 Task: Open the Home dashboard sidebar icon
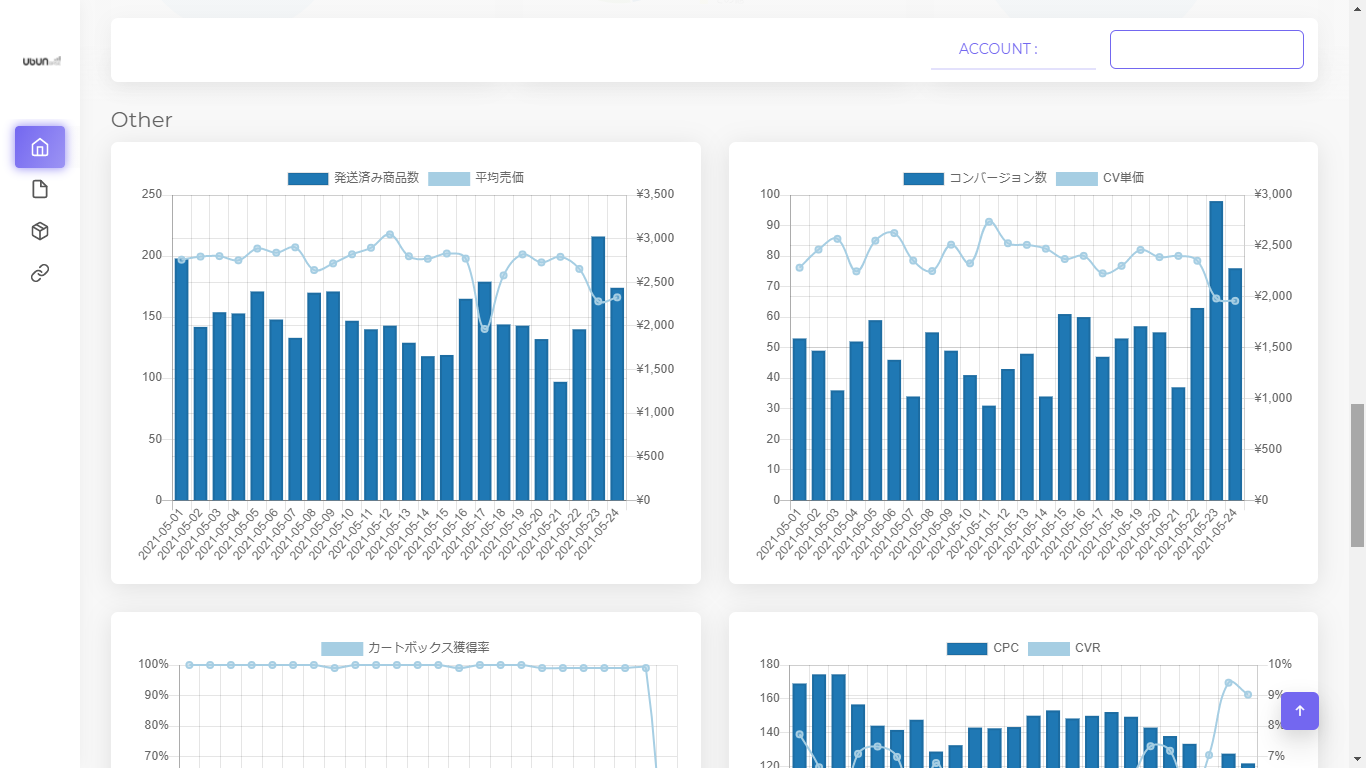pyautogui.click(x=40, y=147)
